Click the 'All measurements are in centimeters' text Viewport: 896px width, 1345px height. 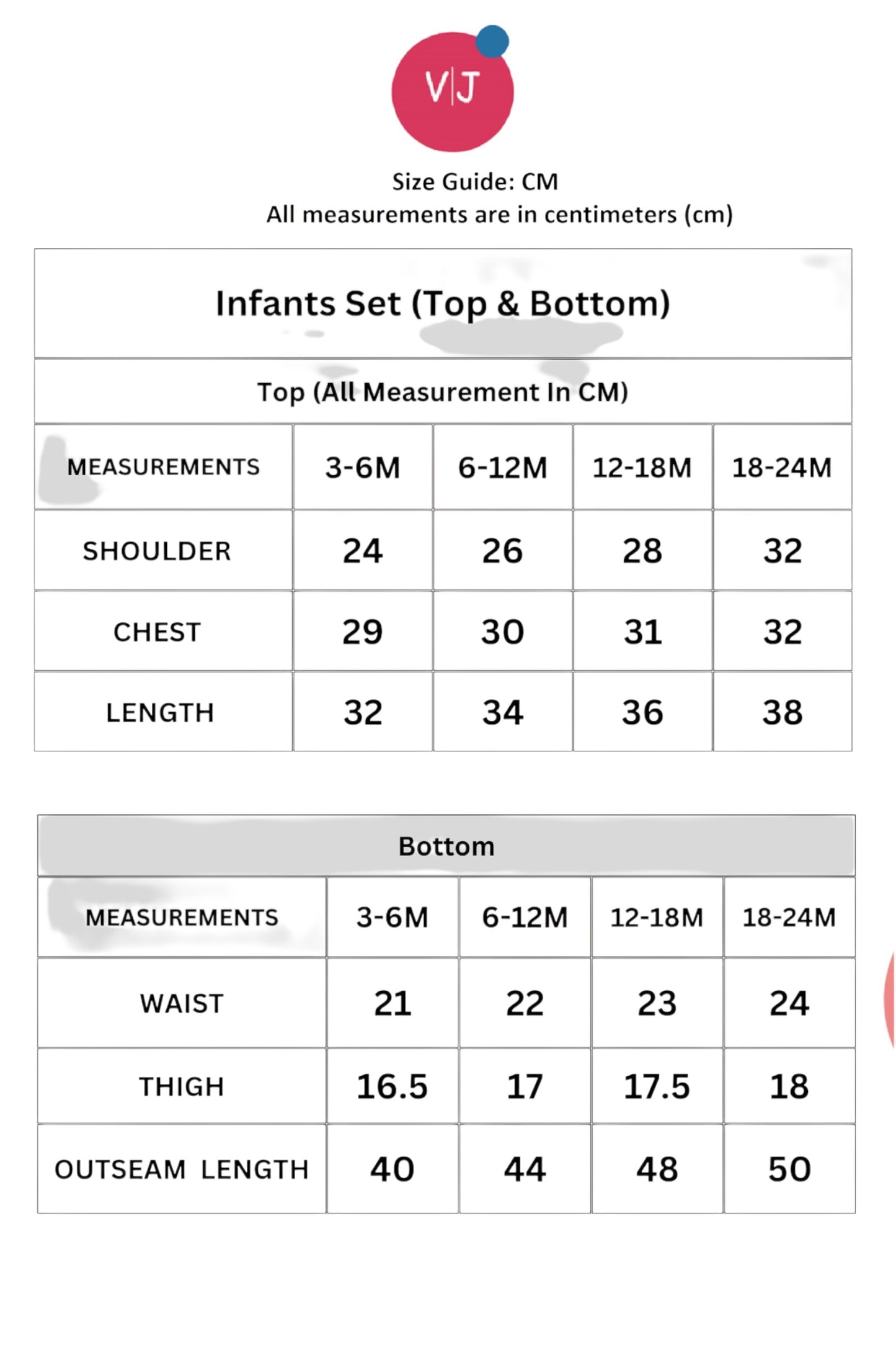[x=499, y=215]
